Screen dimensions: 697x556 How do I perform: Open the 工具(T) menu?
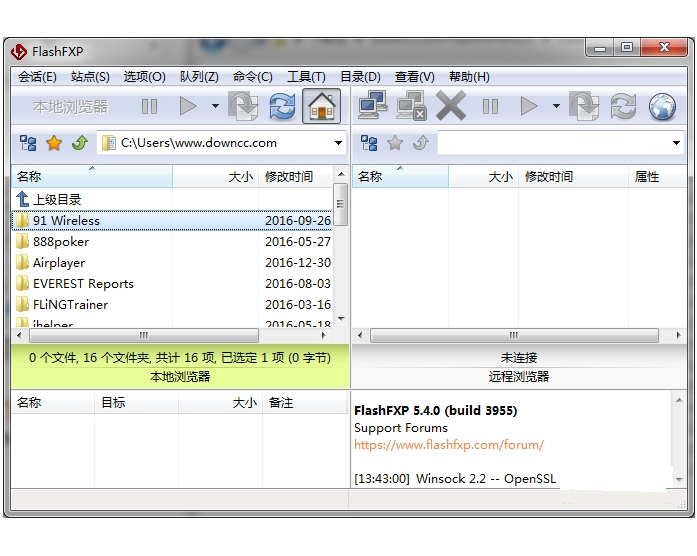click(x=306, y=77)
